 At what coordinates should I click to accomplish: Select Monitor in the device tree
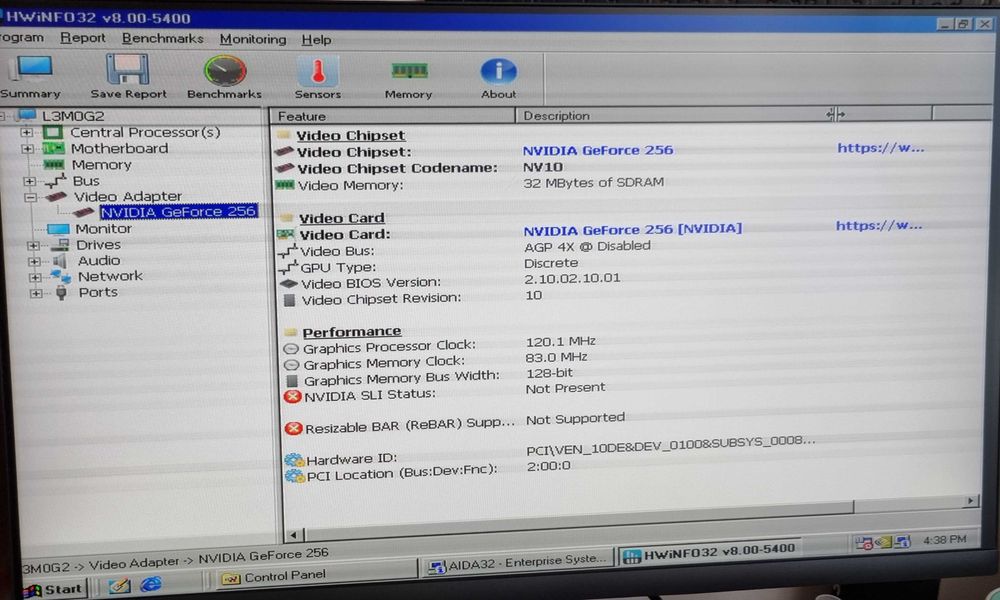pos(103,228)
